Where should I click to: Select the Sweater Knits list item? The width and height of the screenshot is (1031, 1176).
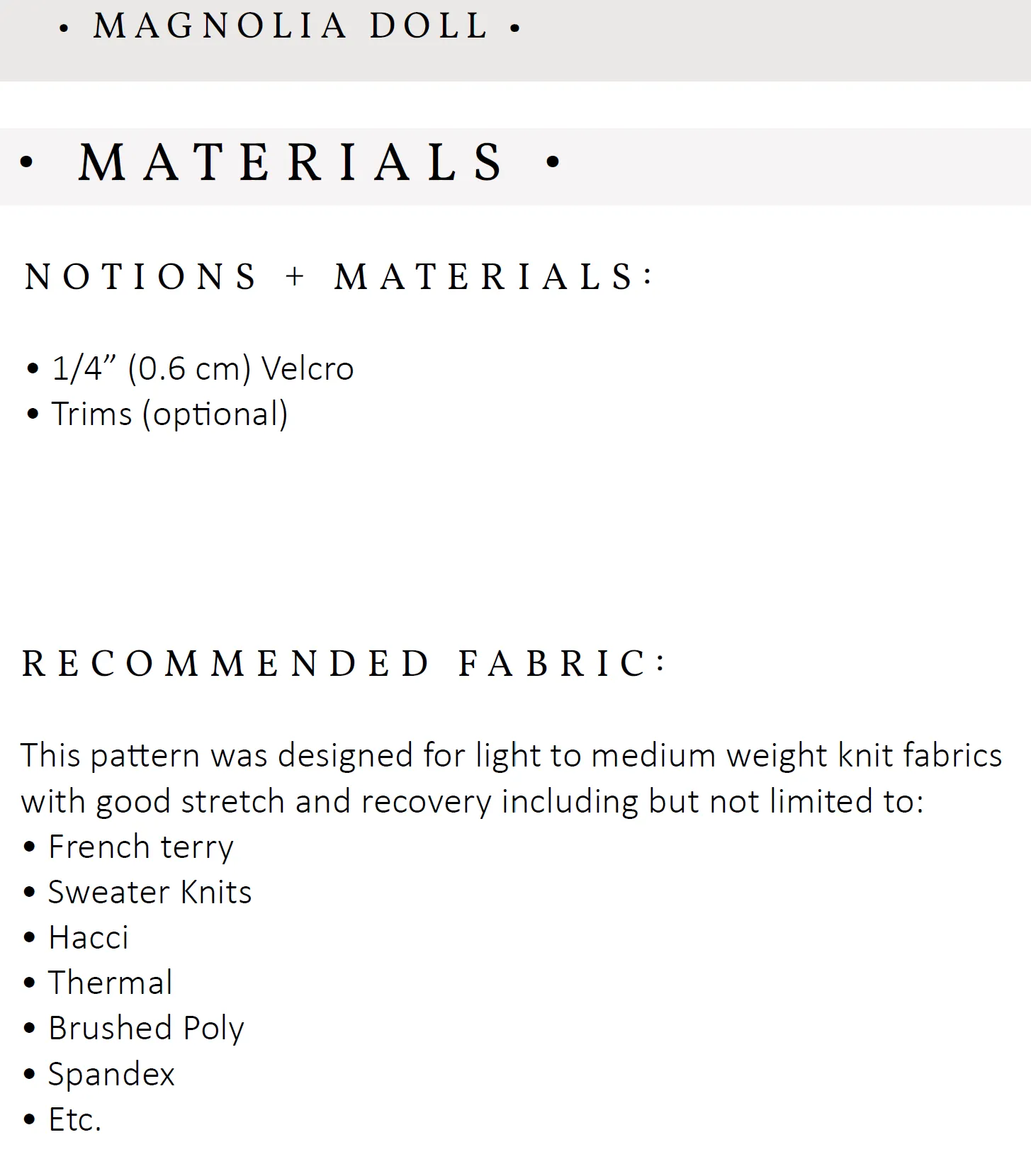150,893
